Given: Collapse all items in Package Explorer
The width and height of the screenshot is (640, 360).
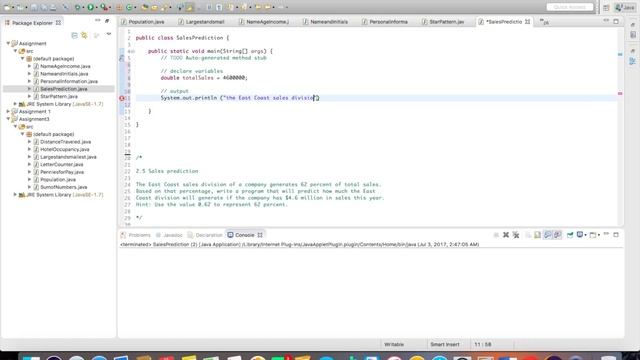Looking at the screenshot, I should click(x=74, y=36).
